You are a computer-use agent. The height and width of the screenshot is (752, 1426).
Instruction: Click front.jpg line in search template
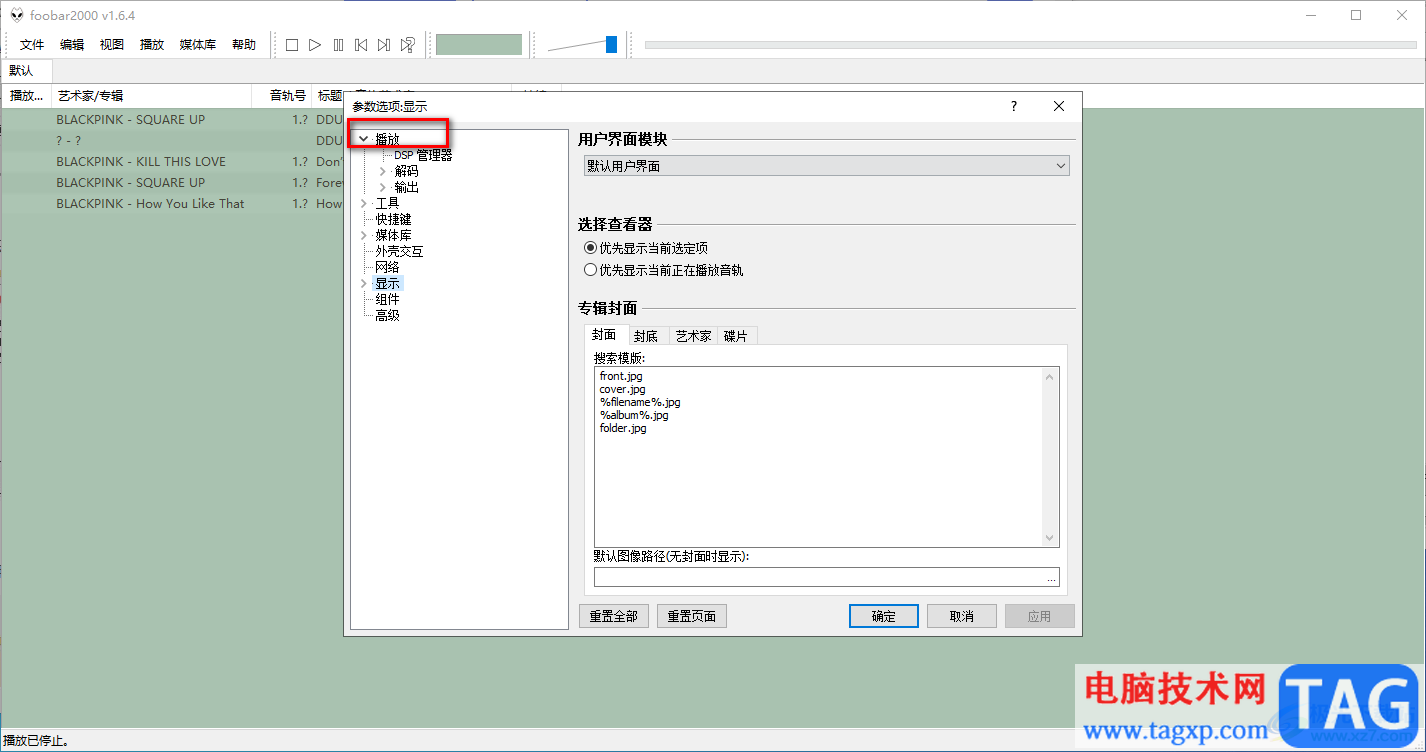tap(621, 376)
